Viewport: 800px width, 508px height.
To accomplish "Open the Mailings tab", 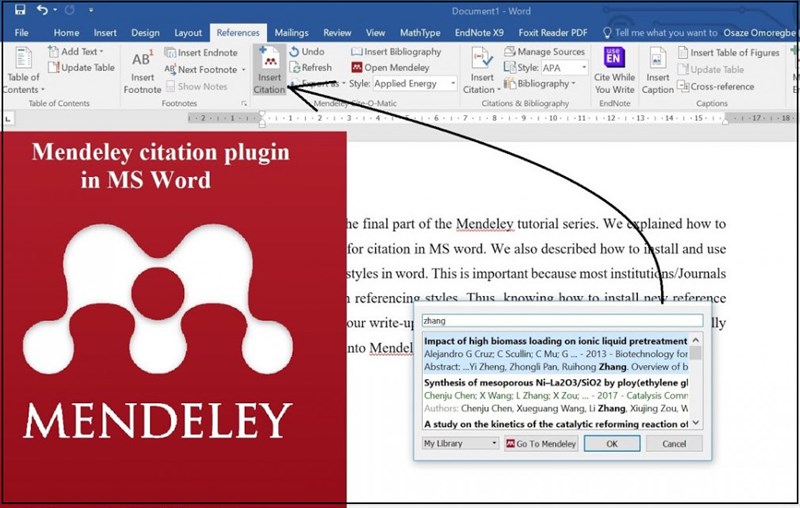I will click(291, 33).
